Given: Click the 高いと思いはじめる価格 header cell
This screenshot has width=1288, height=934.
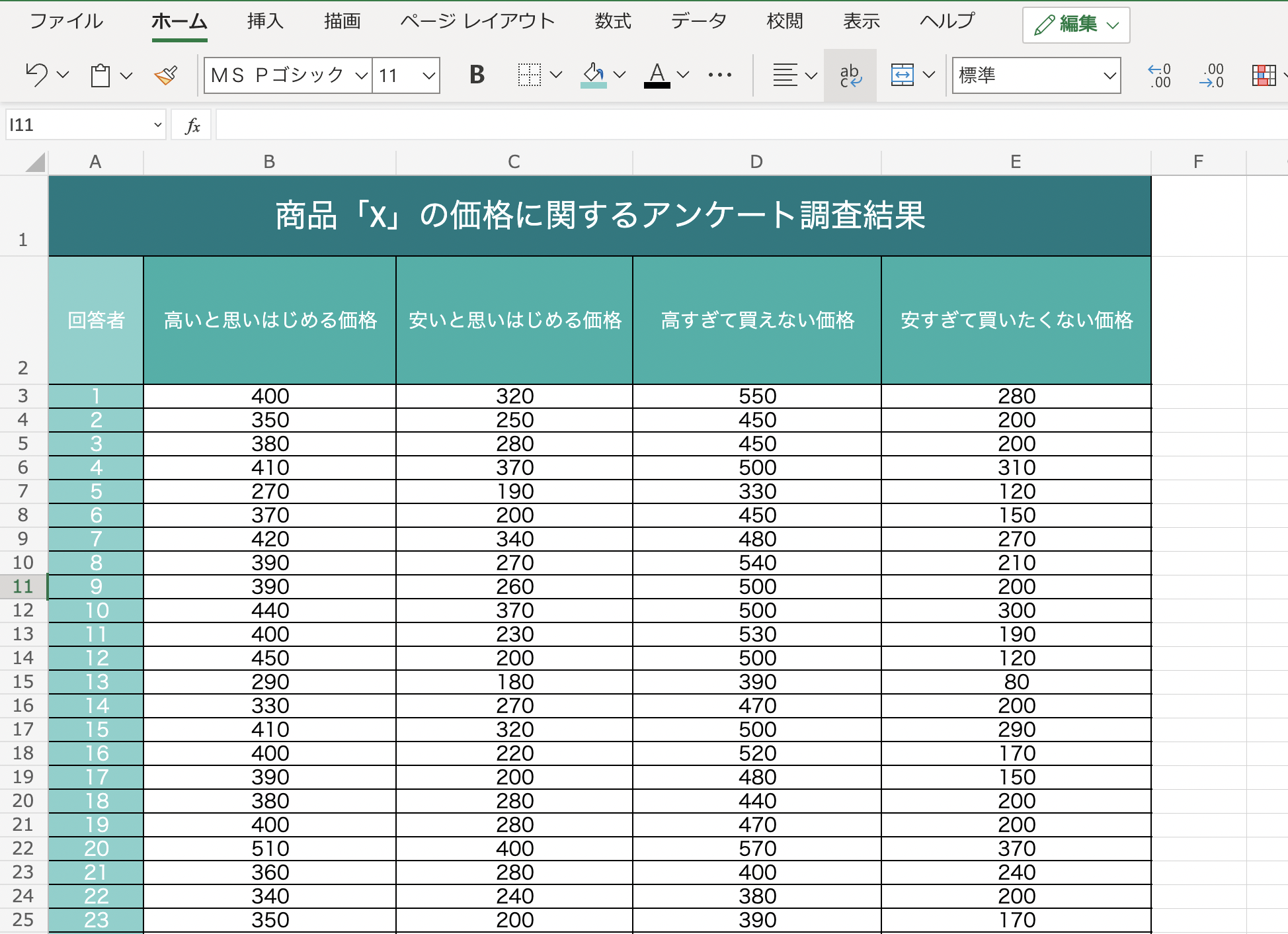Looking at the screenshot, I should 270,320.
